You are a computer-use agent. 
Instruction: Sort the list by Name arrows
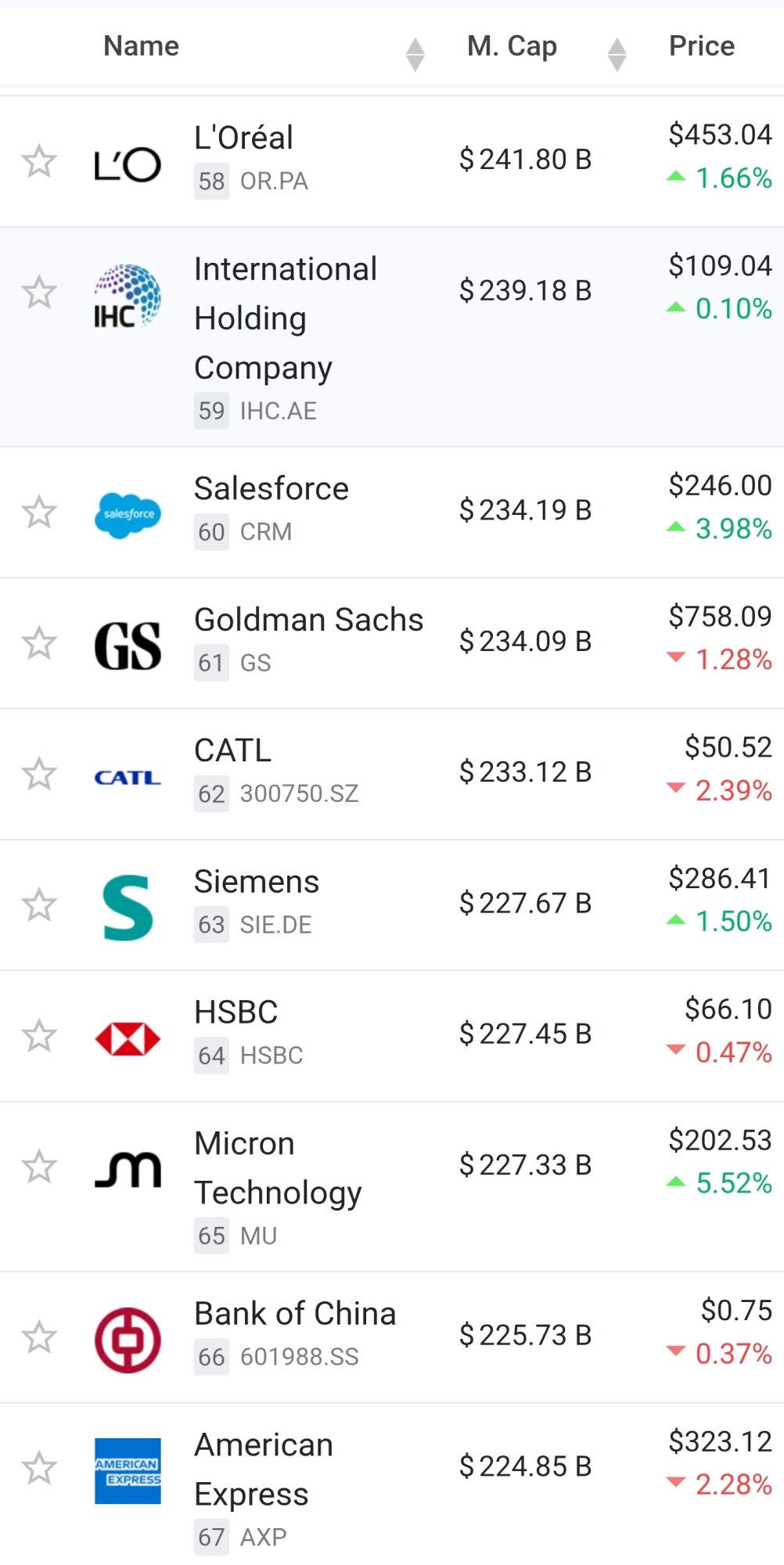click(415, 54)
